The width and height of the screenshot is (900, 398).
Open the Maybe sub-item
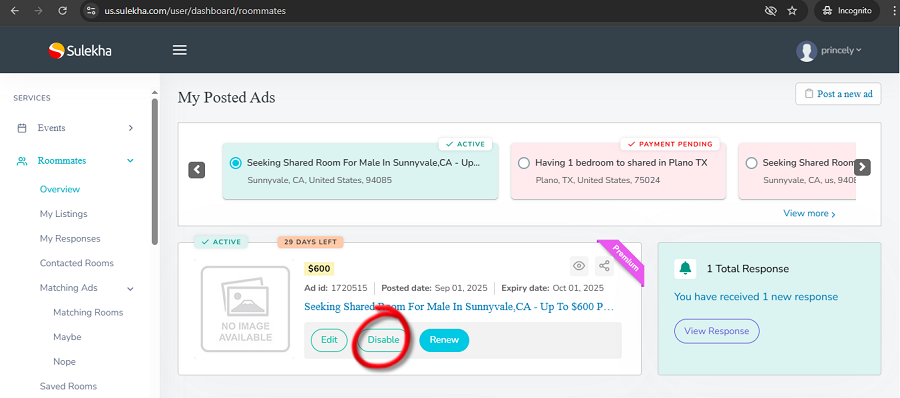click(67, 337)
